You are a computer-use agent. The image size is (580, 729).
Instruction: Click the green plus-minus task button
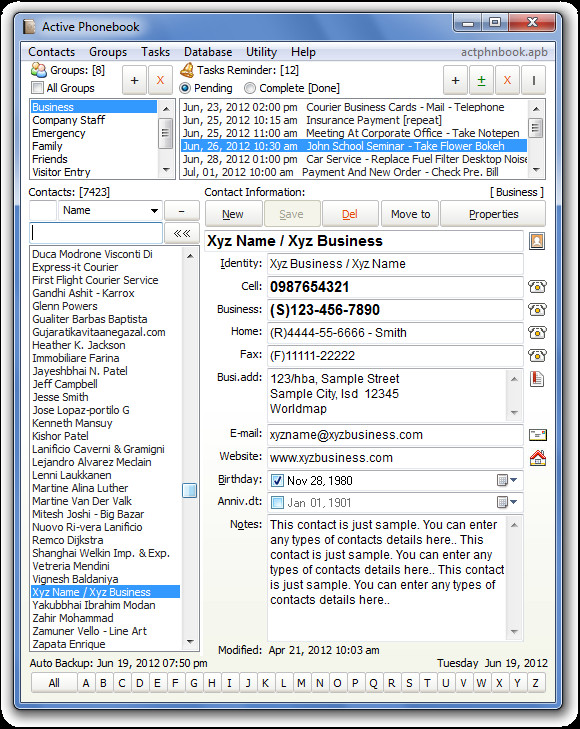(481, 80)
